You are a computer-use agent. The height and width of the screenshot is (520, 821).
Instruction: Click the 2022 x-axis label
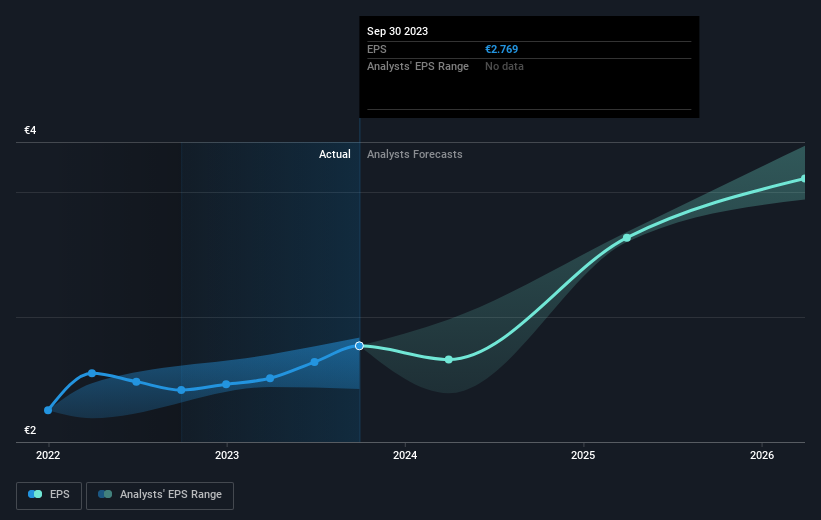click(48, 455)
